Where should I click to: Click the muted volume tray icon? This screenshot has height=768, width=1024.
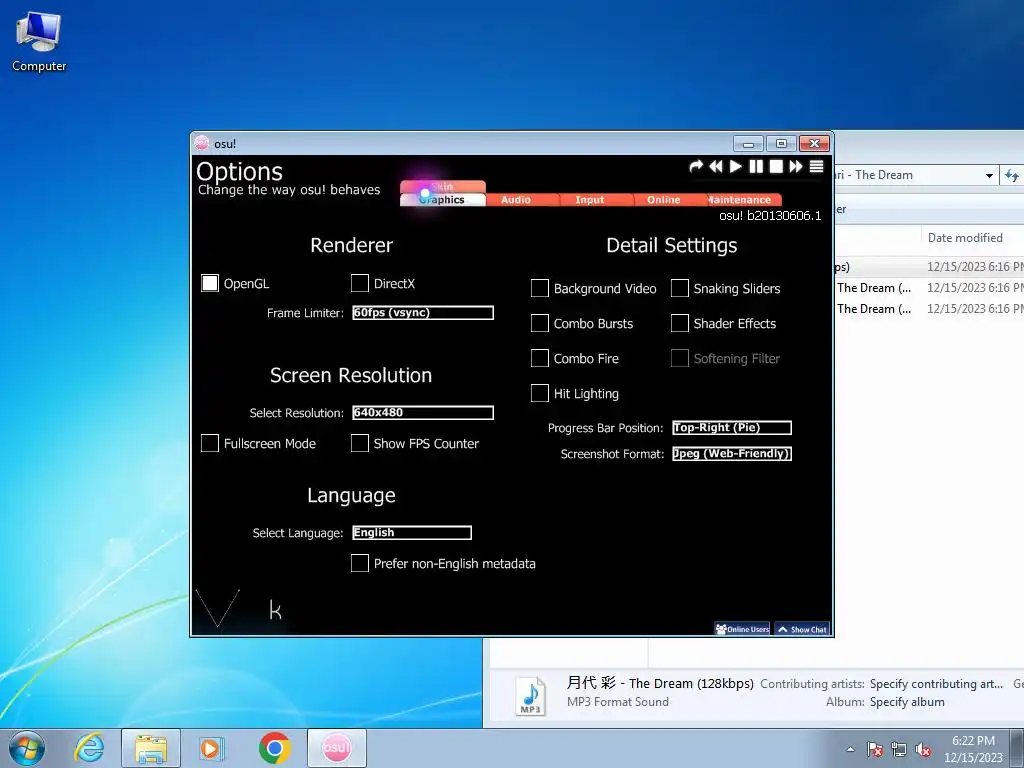click(923, 749)
